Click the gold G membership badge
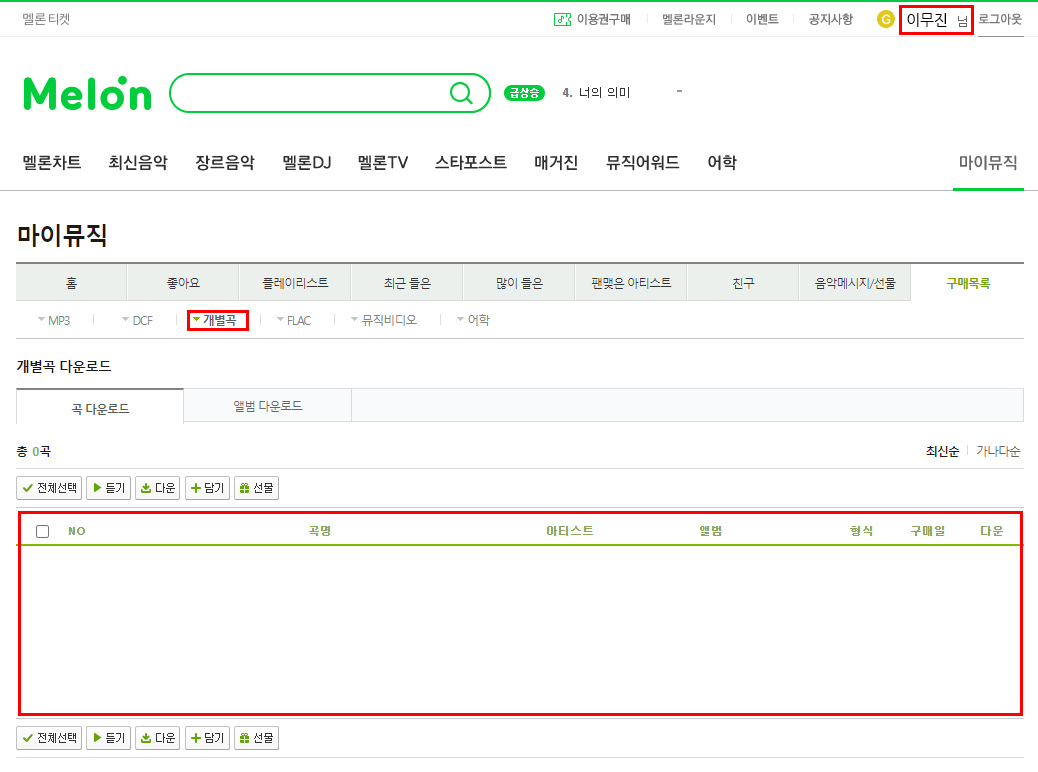The height and width of the screenshot is (772, 1038). tap(885, 20)
